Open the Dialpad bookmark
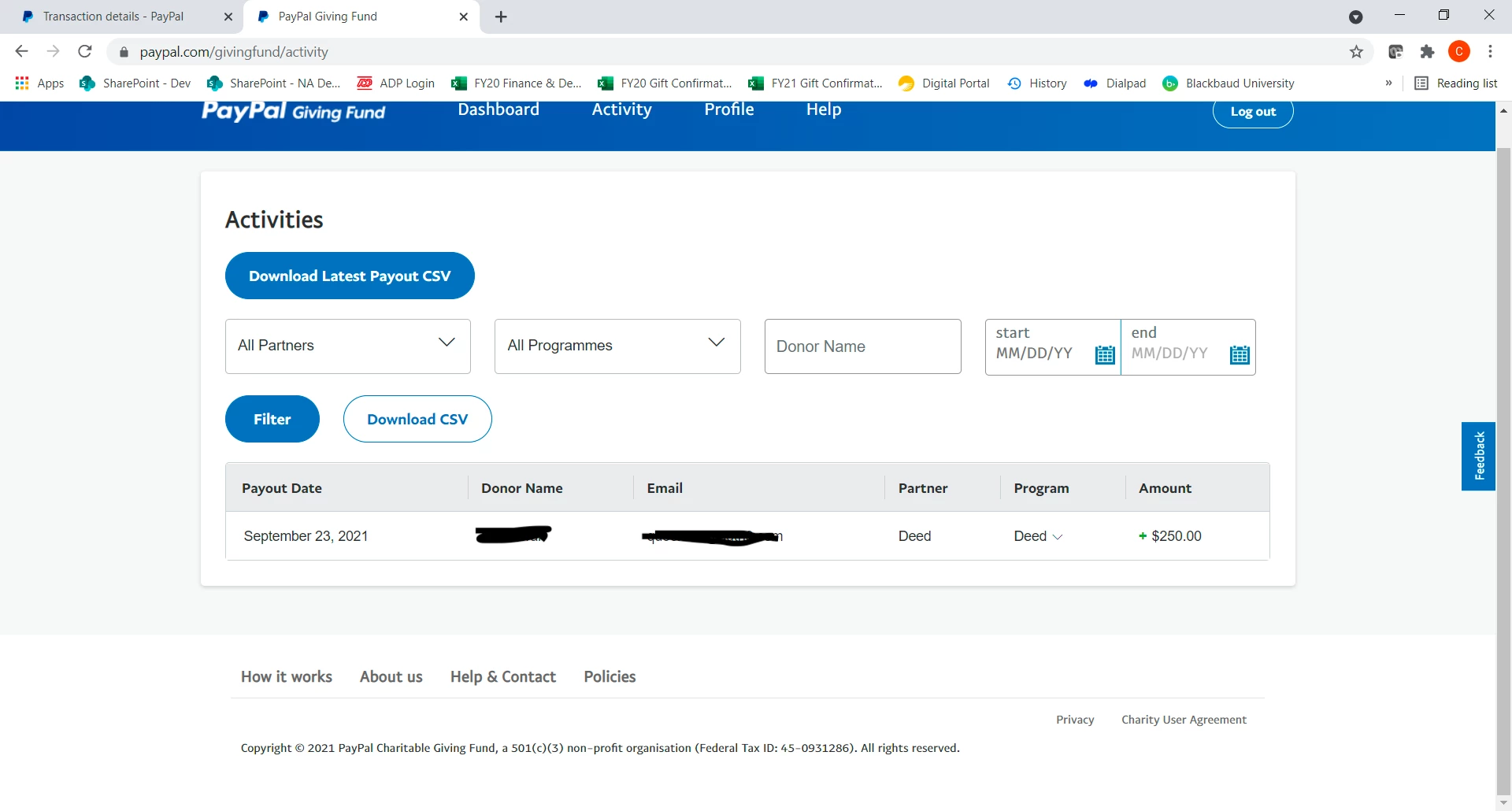The width and height of the screenshot is (1512, 811). (x=1115, y=83)
